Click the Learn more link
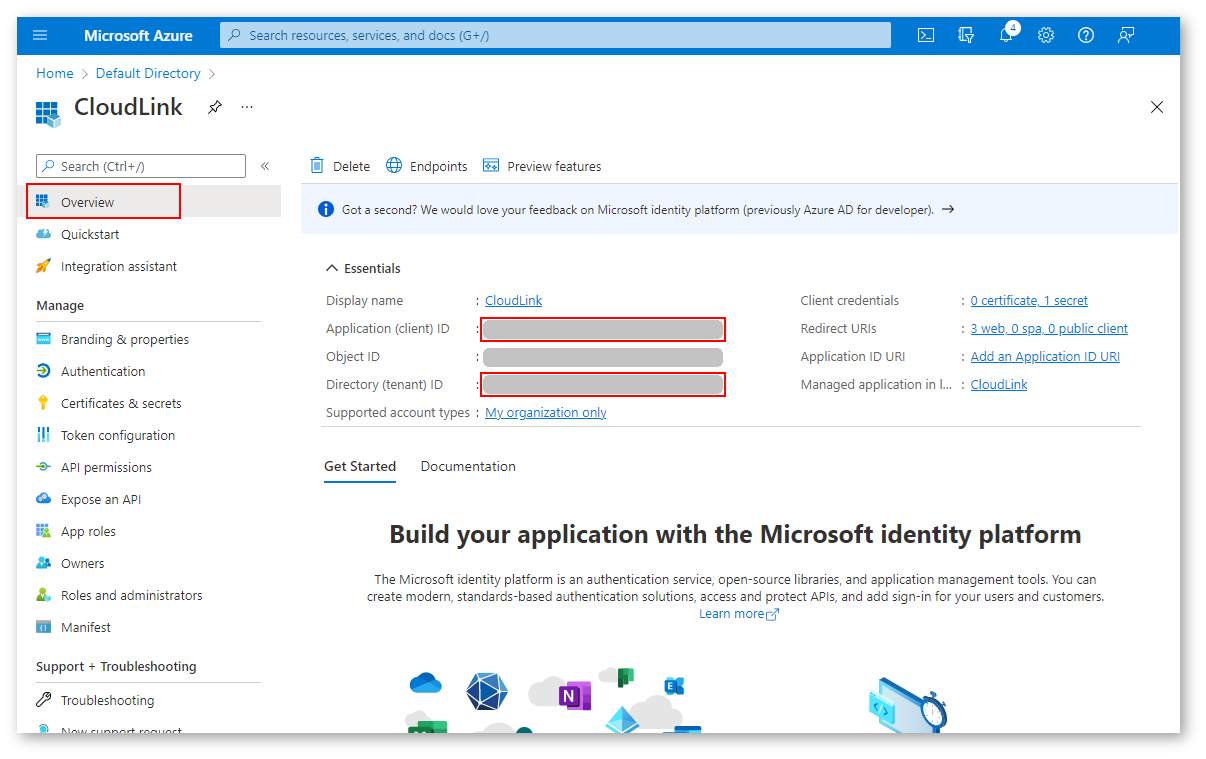 click(739, 613)
